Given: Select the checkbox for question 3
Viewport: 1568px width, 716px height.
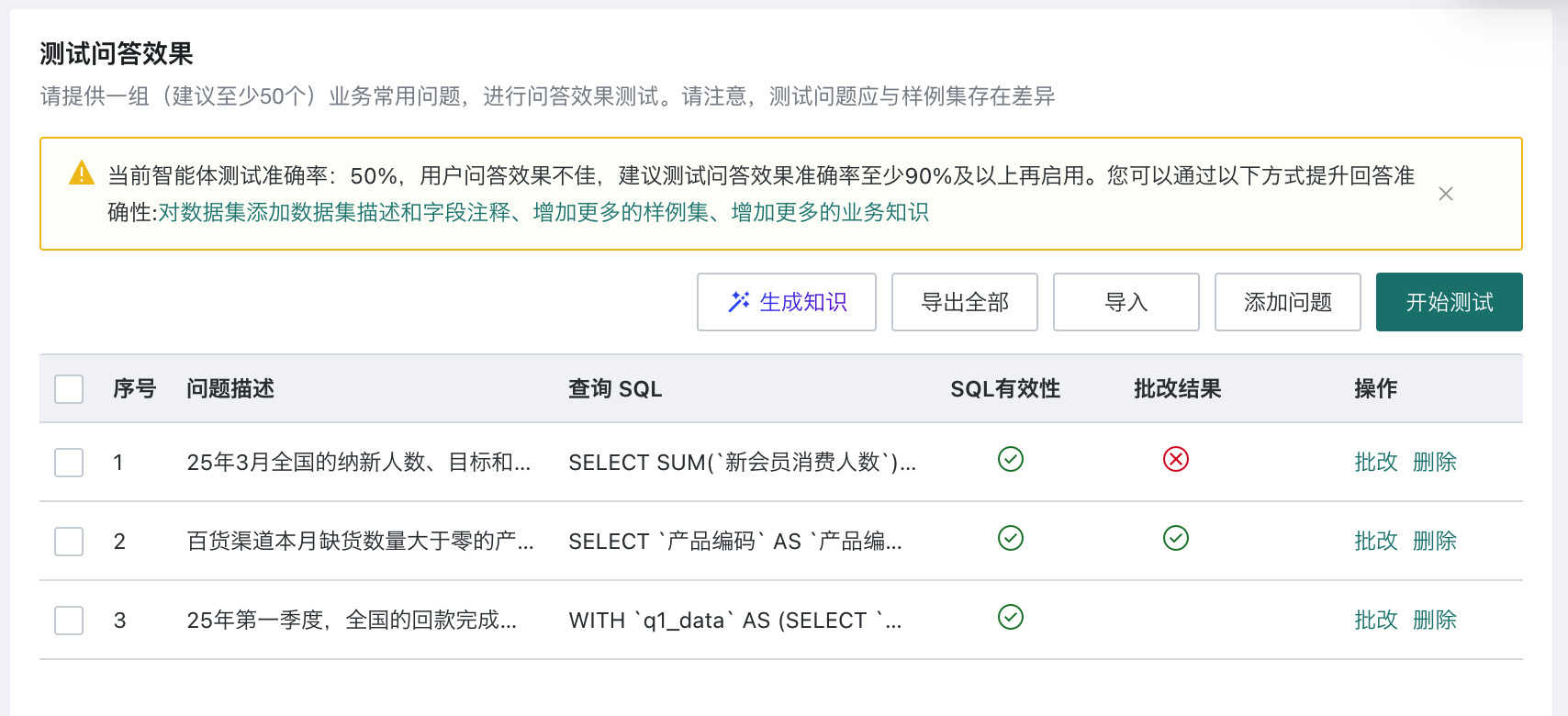Looking at the screenshot, I should 69,621.
